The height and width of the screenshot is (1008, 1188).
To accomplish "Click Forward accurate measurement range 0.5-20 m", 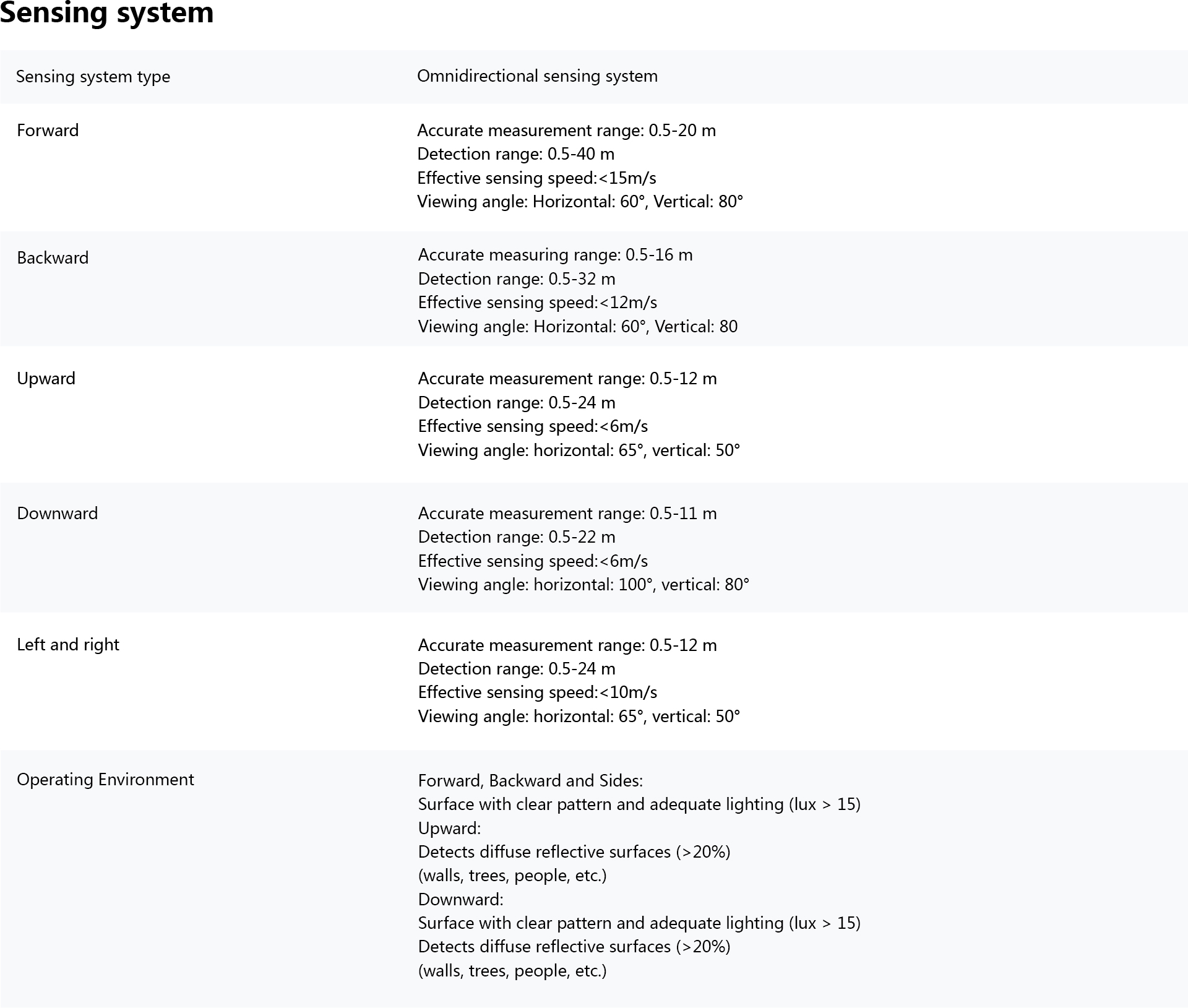I will pyautogui.click(x=567, y=130).
